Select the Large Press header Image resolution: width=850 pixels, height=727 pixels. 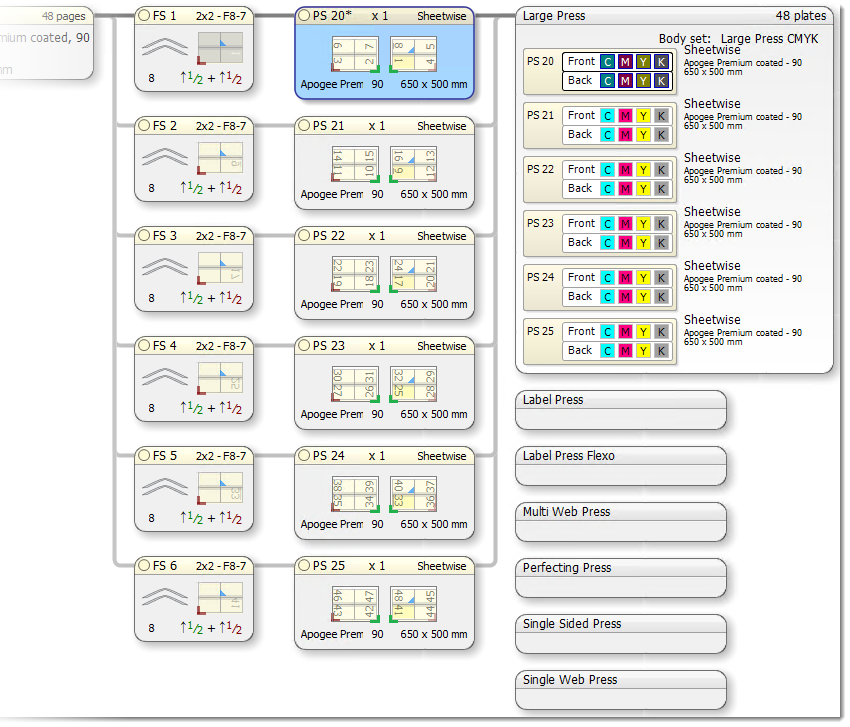[674, 16]
